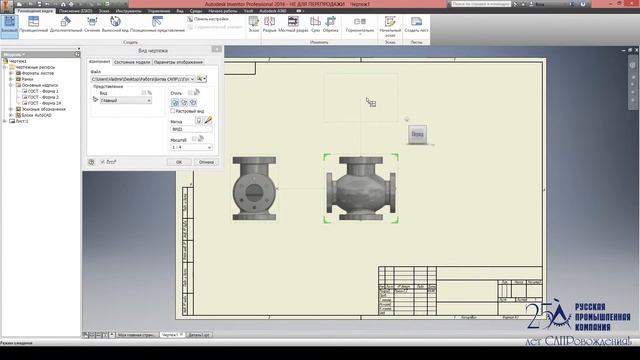Open the Масштаб 1:4 dropdown
Viewport: 640px width, 360px height.
tap(191, 147)
